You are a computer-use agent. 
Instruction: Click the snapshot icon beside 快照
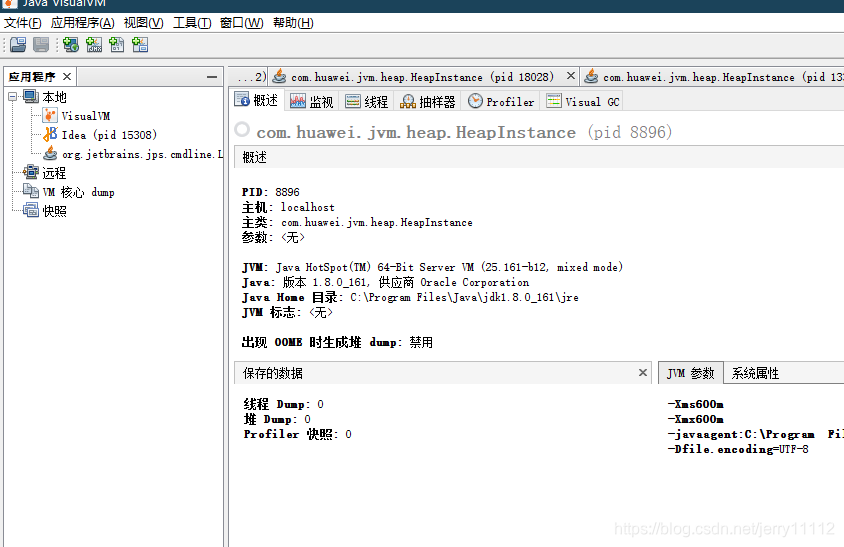click(31, 210)
